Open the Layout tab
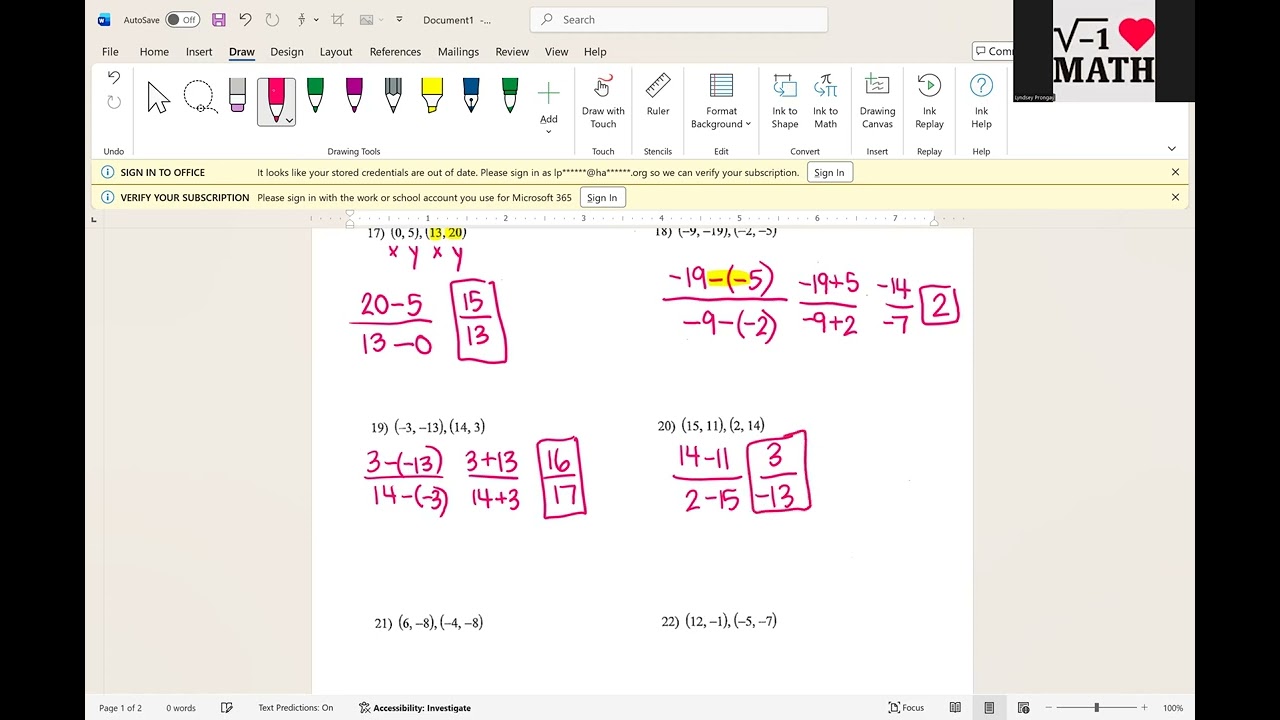The image size is (1280, 720). coord(336,52)
